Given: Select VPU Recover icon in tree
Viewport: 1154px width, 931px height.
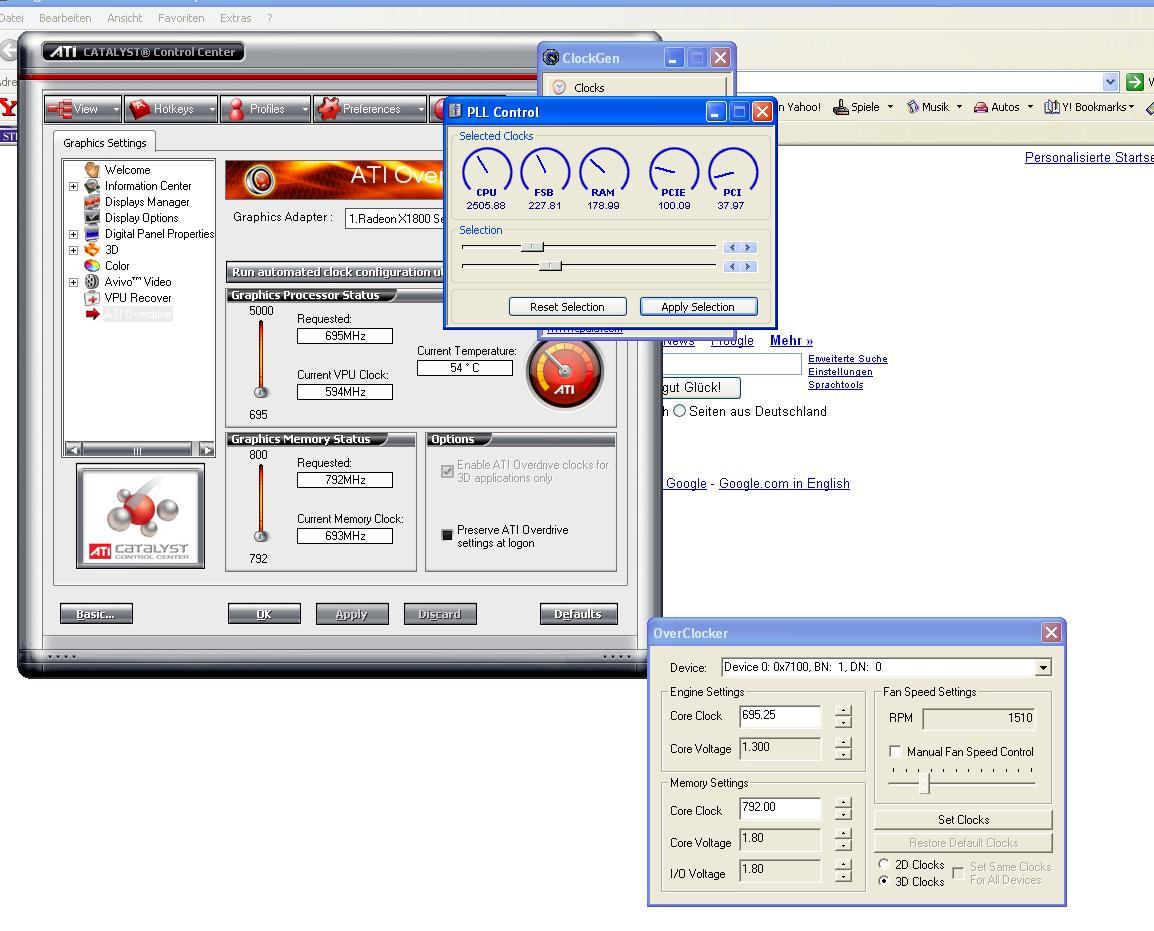Looking at the screenshot, I should coord(92,298).
